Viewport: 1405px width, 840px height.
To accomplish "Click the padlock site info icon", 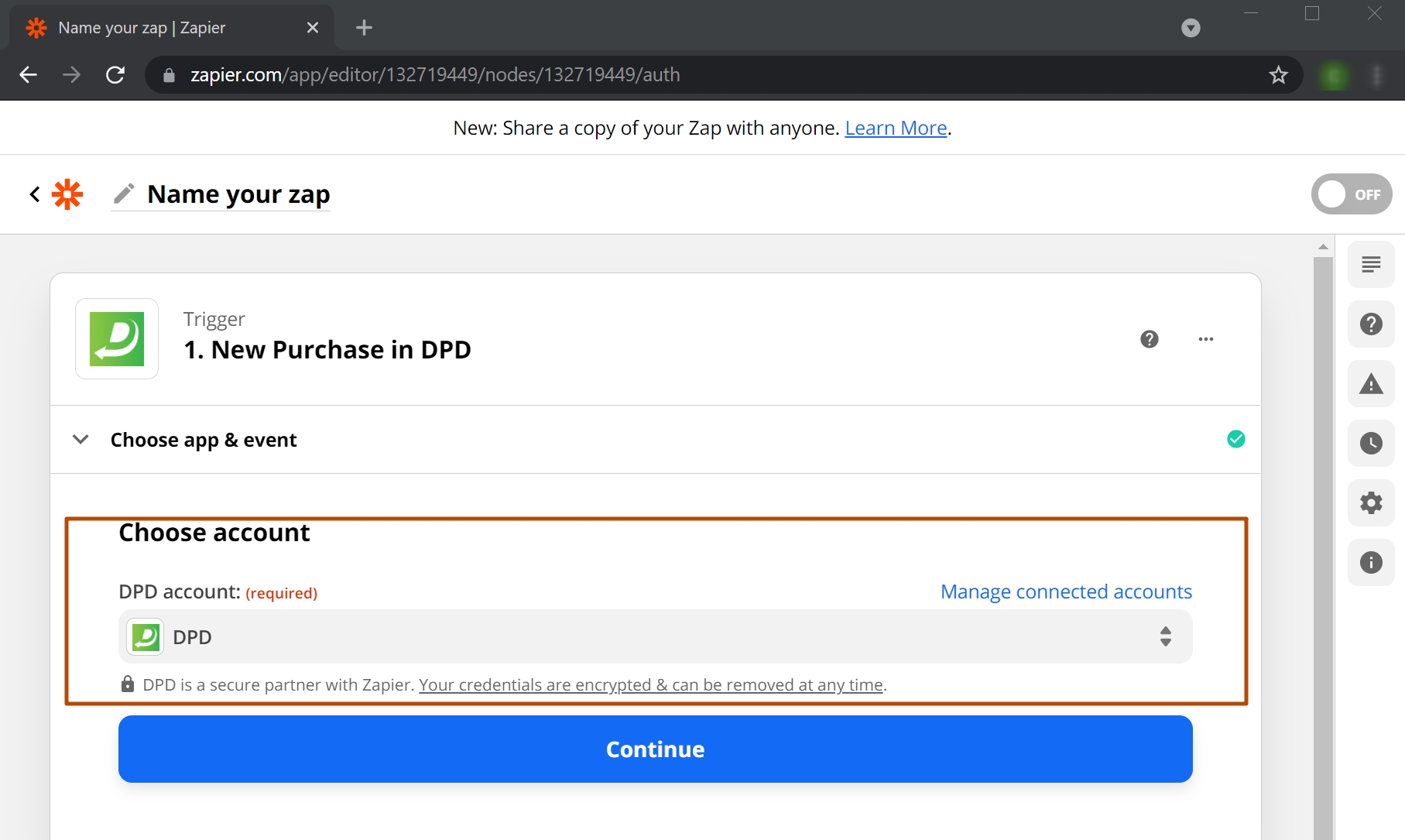I will click(170, 75).
